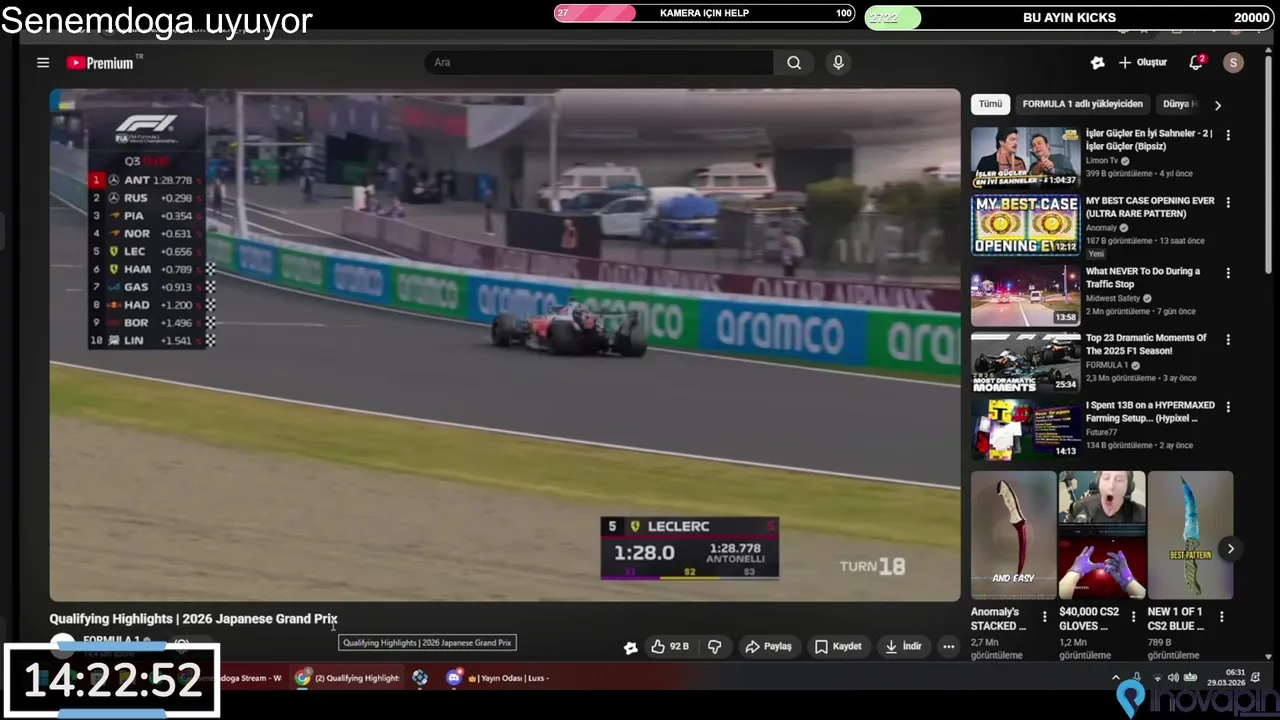Open What NEVER To Do traffic stop thumbnail
Image resolution: width=1280 pixels, height=720 pixels.
click(x=1025, y=295)
